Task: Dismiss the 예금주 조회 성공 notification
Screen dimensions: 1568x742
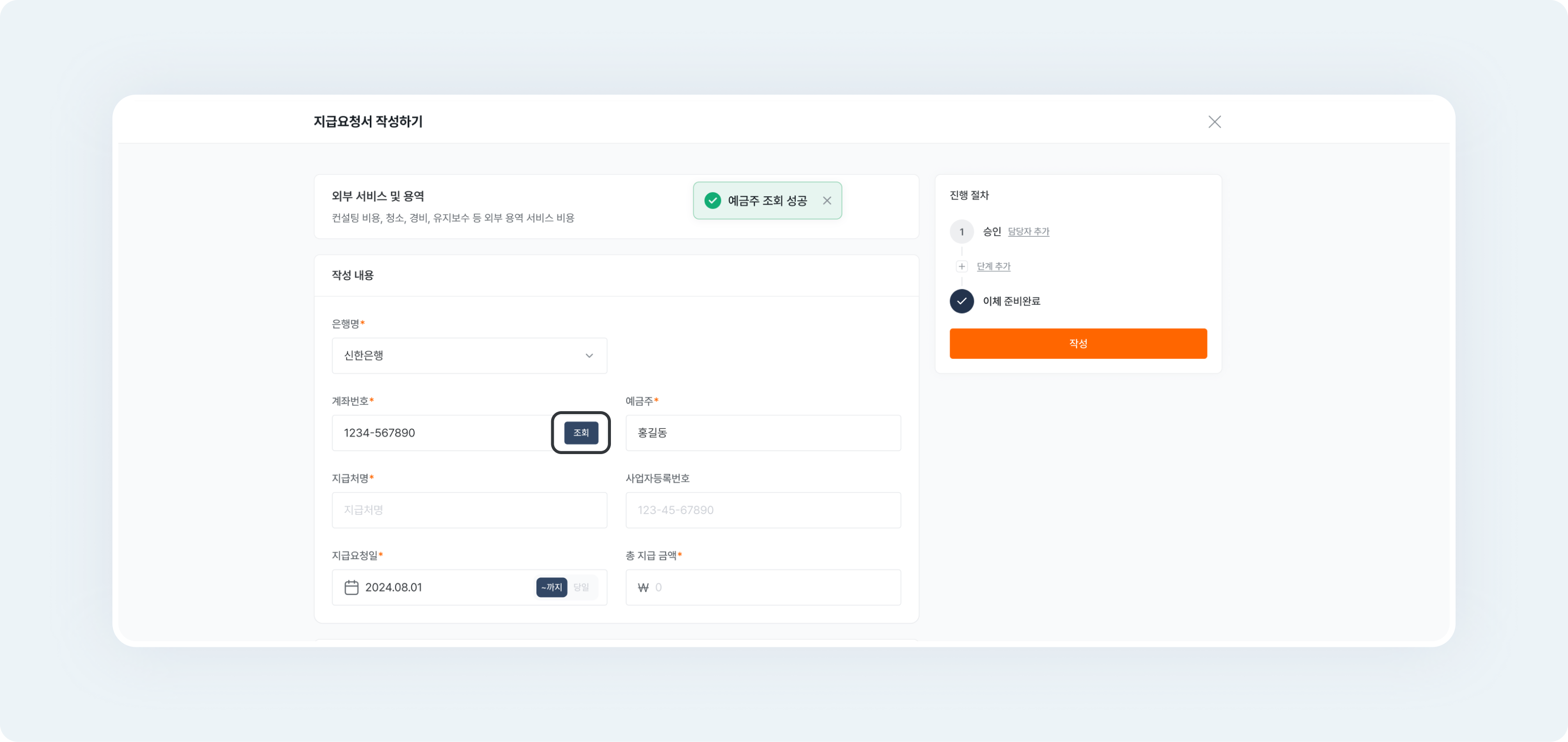Action: (827, 200)
